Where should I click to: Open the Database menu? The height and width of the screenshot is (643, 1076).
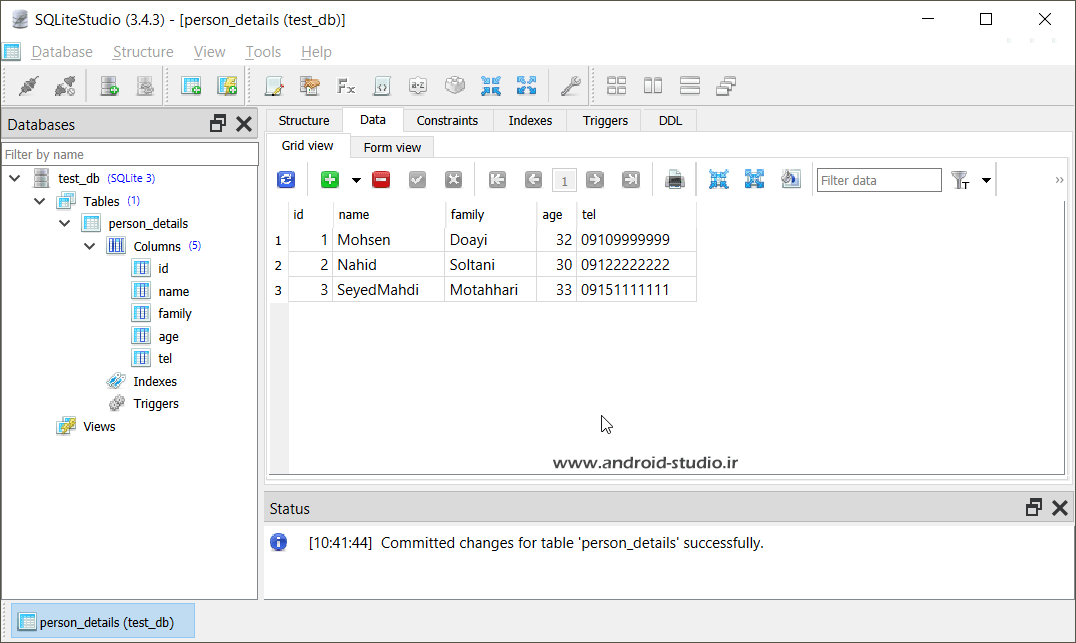(62, 52)
